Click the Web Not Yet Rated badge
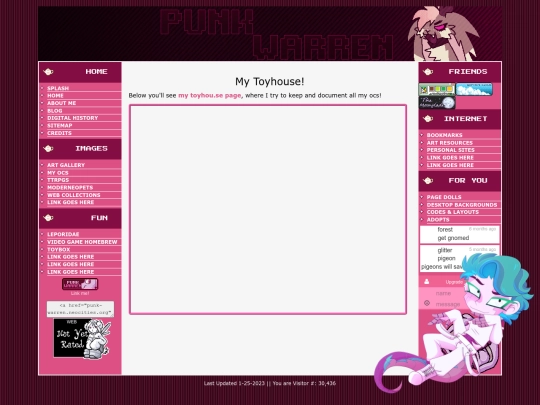 82,338
